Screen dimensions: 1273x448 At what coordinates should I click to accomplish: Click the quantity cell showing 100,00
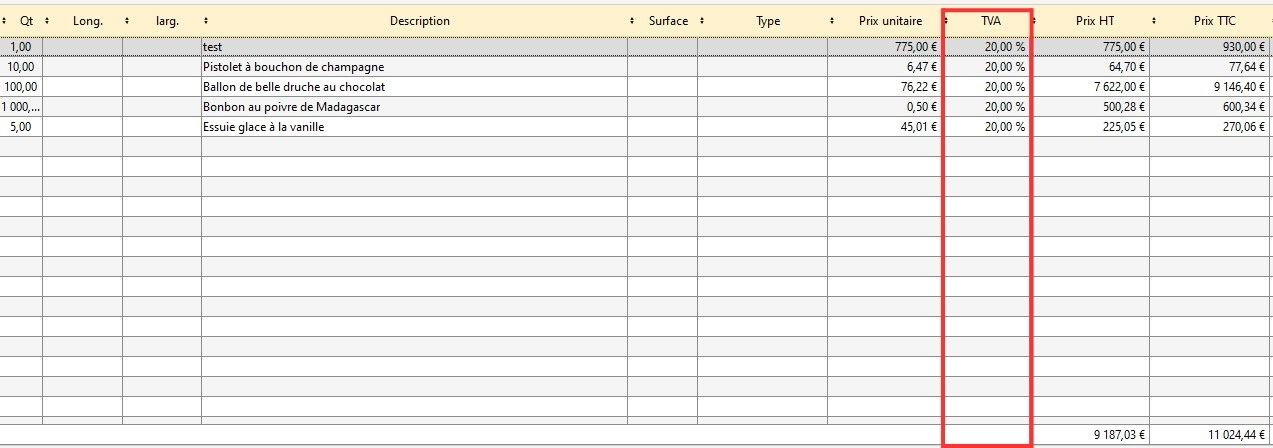21,87
